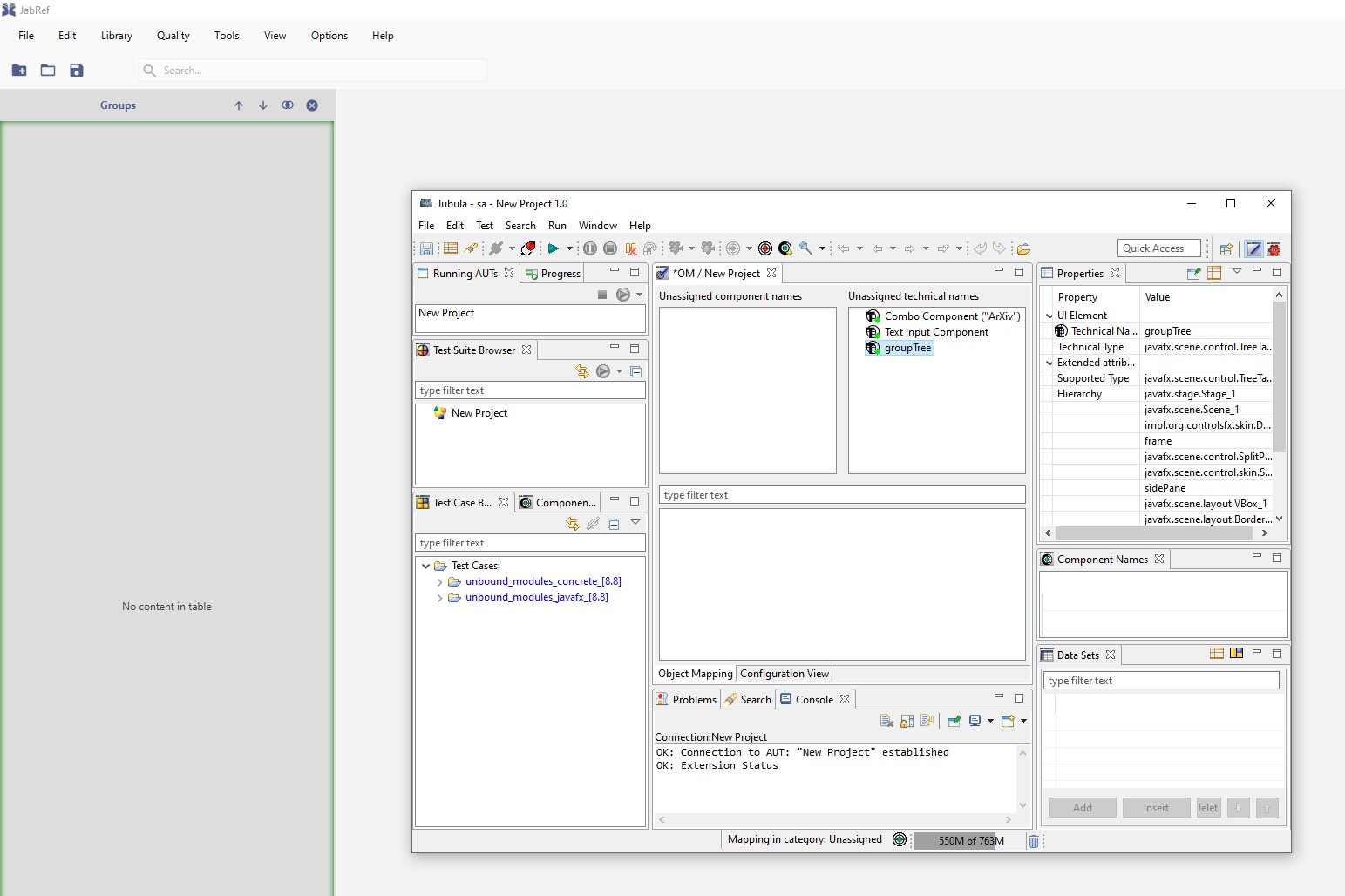Toggle Scroll Lock in Console view
Image resolution: width=1345 pixels, height=896 pixels.
click(x=907, y=721)
